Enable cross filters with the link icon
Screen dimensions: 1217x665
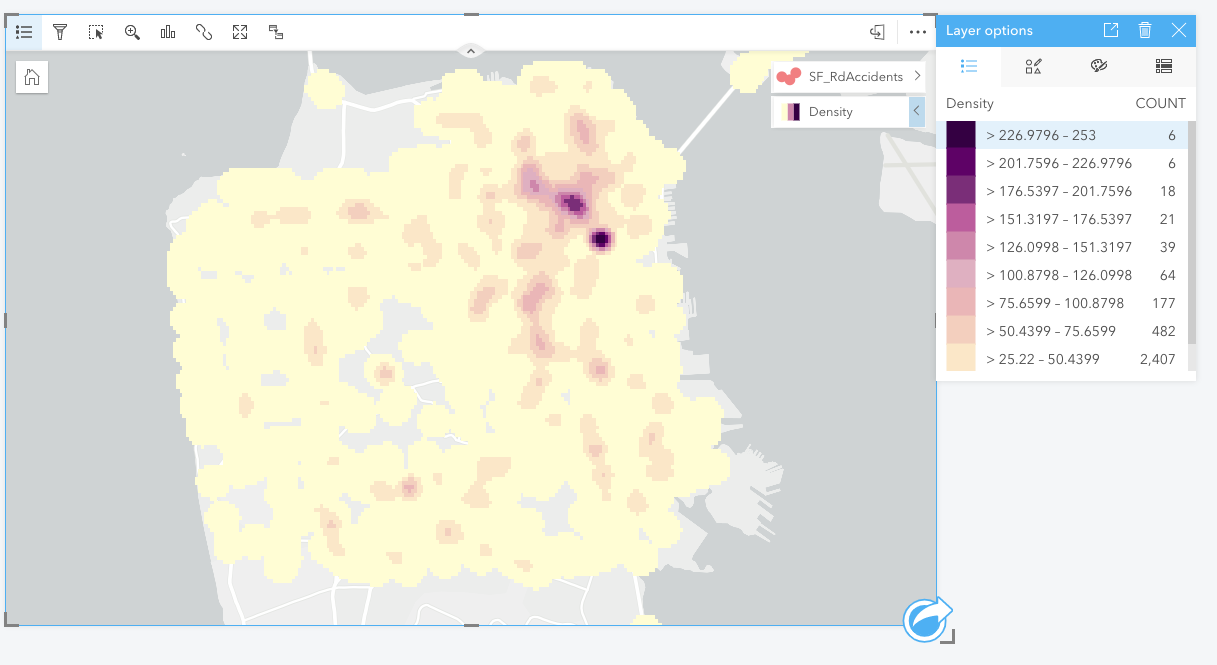click(x=203, y=32)
